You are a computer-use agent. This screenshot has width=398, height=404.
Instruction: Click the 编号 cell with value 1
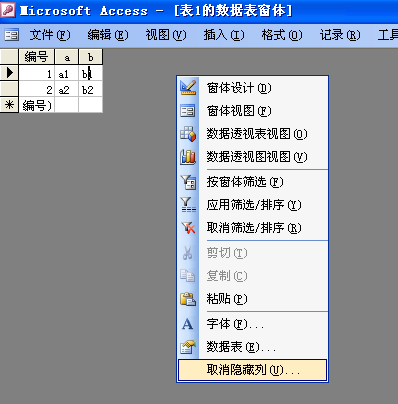point(36,73)
